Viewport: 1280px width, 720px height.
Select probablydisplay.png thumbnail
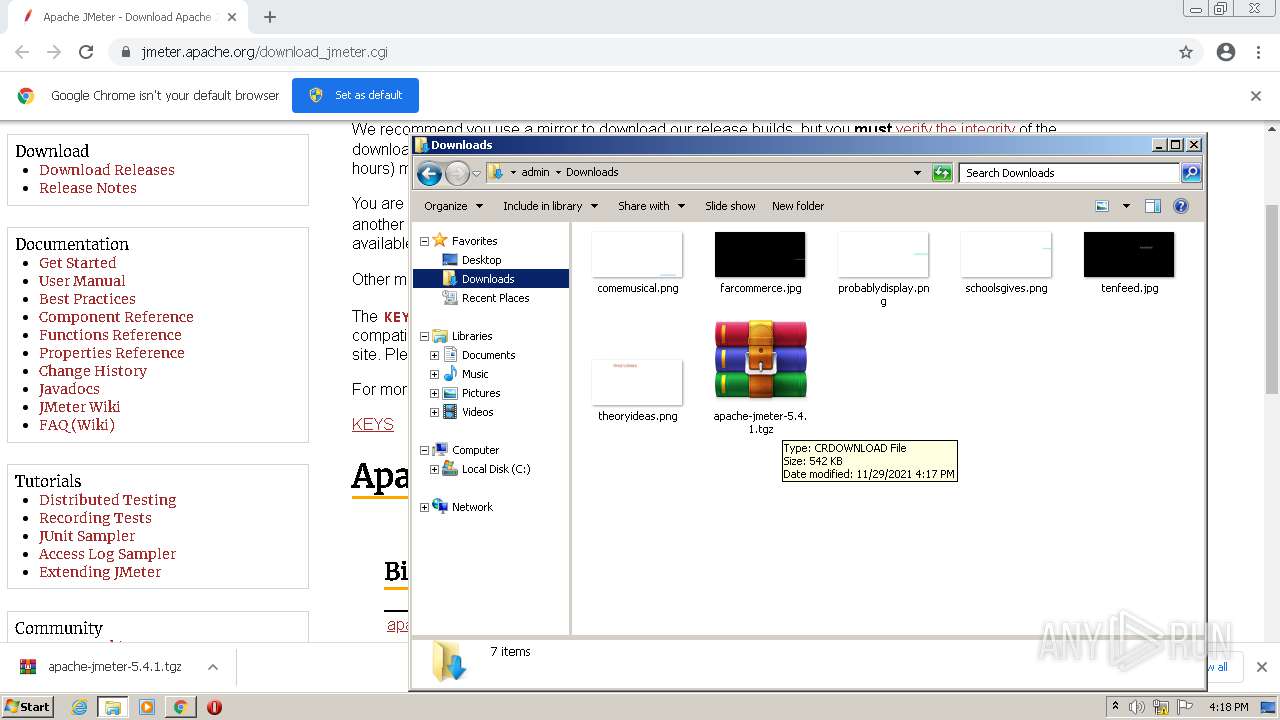[883, 255]
